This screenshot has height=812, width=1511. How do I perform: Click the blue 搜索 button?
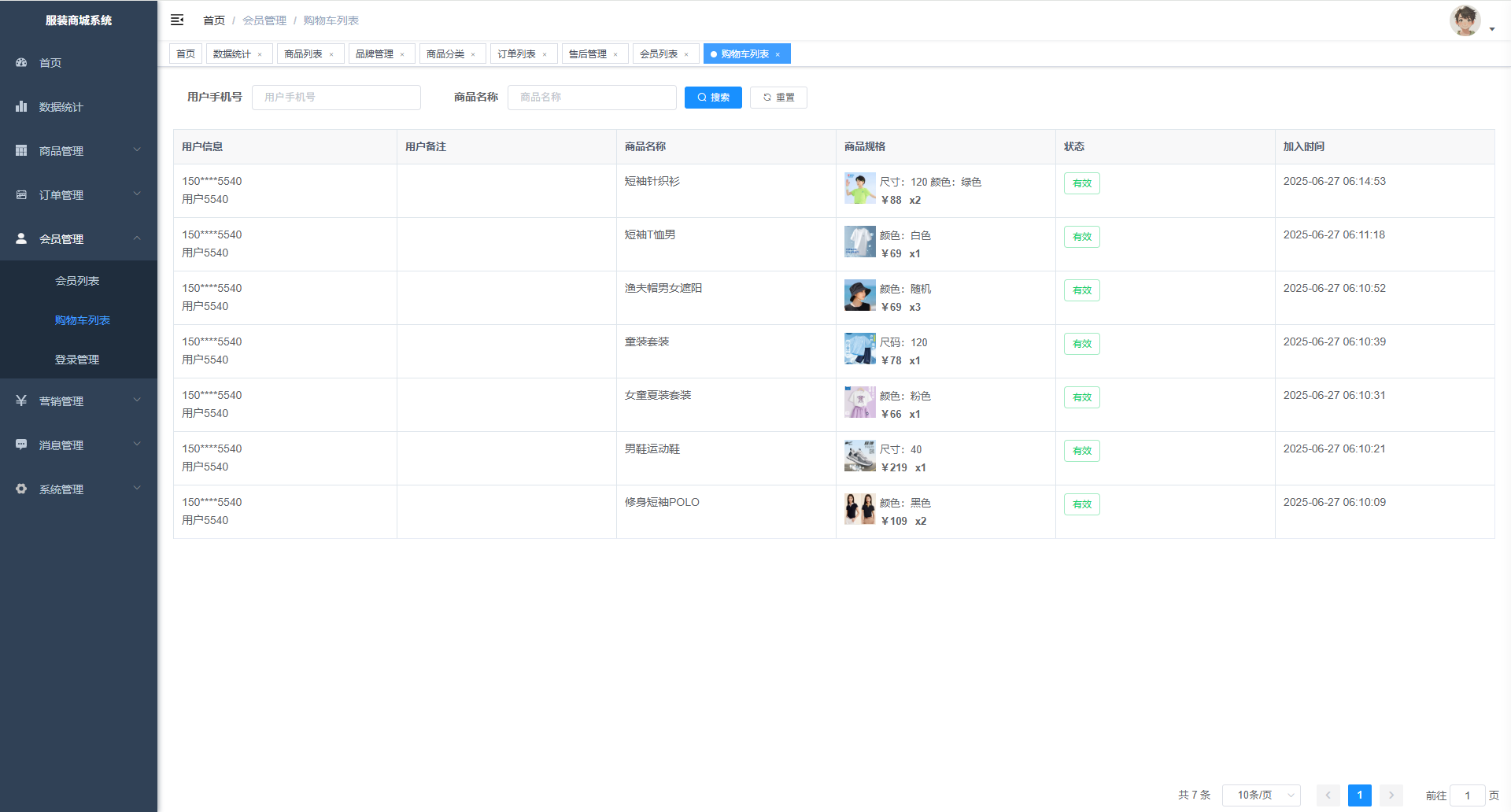713,98
